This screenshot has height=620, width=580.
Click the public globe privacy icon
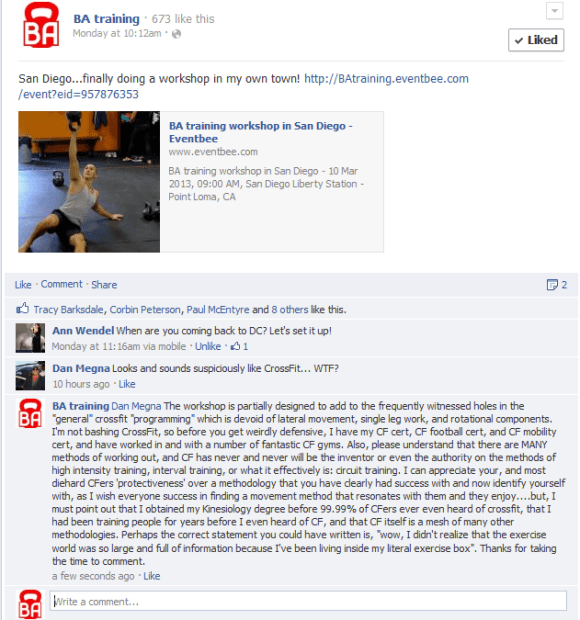coord(177,34)
